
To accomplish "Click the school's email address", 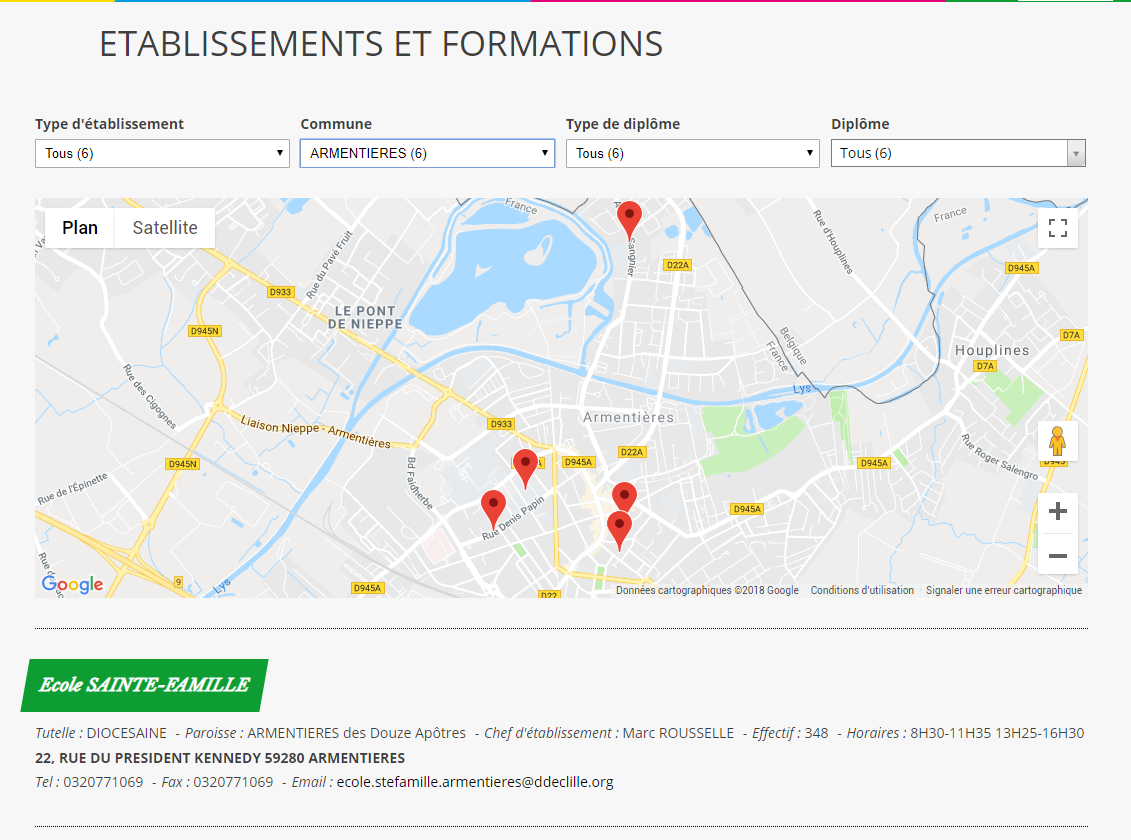I will (475, 782).
